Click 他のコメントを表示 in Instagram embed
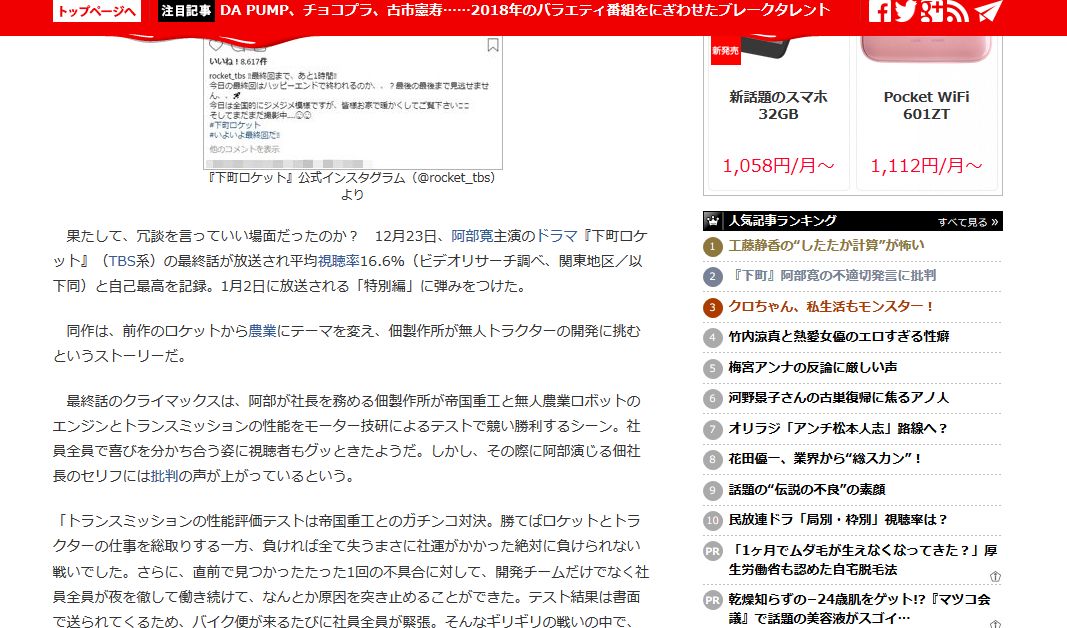The width and height of the screenshot is (1067, 628). (244, 149)
